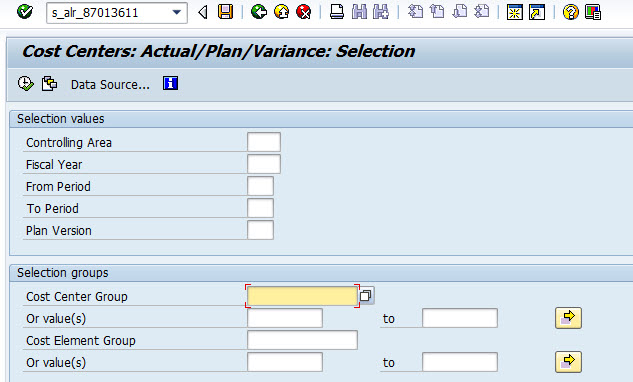Open the Data Source... button
Image resolution: width=633 pixels, height=382 pixels.
110,84
